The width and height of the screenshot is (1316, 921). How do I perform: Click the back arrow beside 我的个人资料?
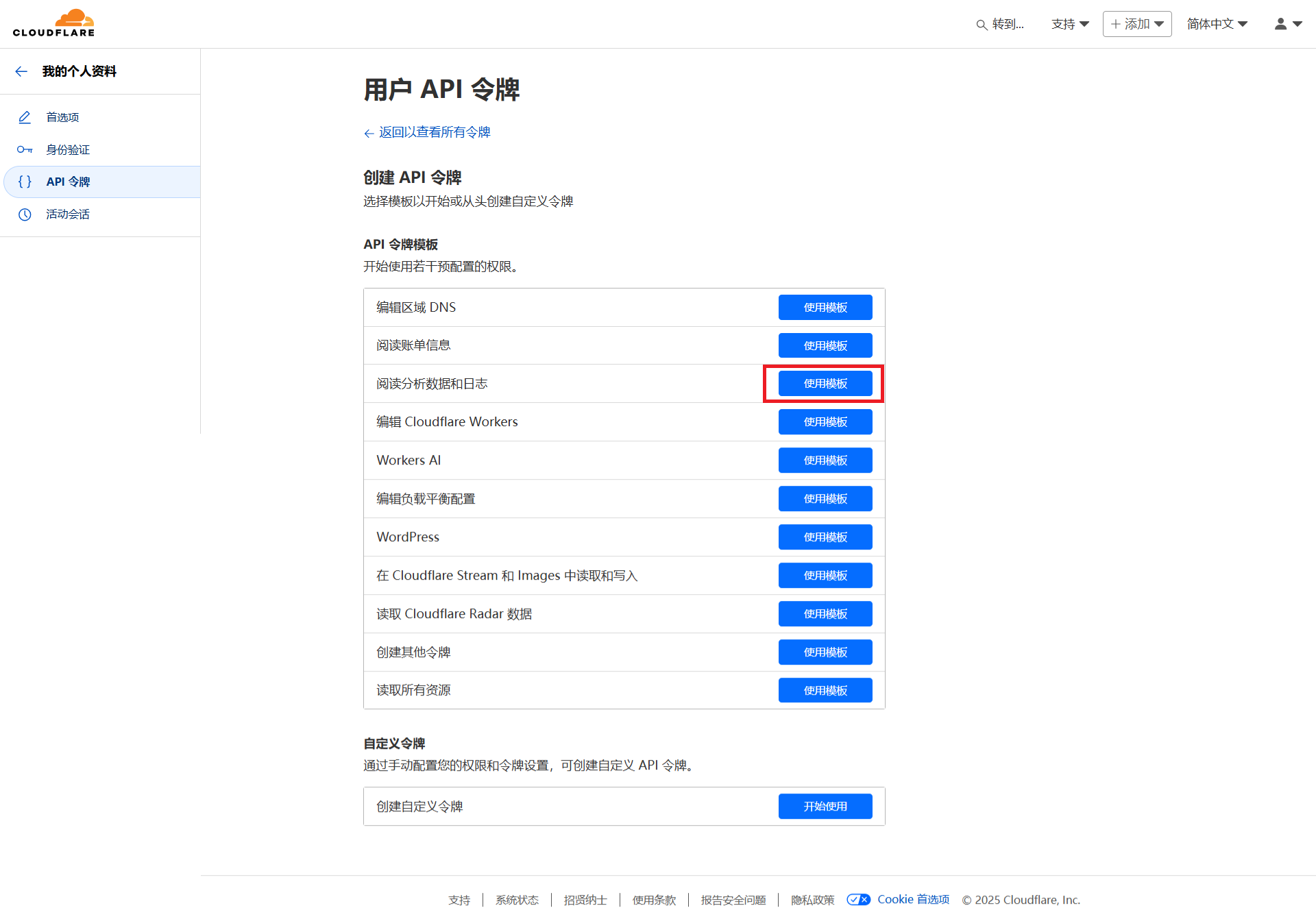[21, 71]
